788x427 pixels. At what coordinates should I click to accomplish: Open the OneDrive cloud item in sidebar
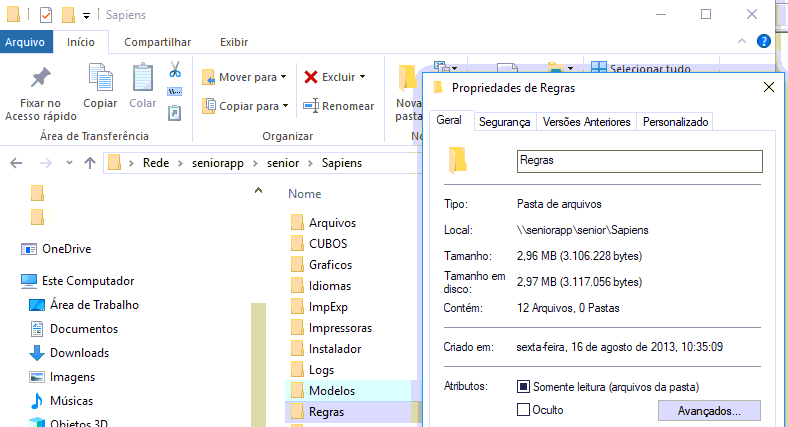click(x=66, y=249)
